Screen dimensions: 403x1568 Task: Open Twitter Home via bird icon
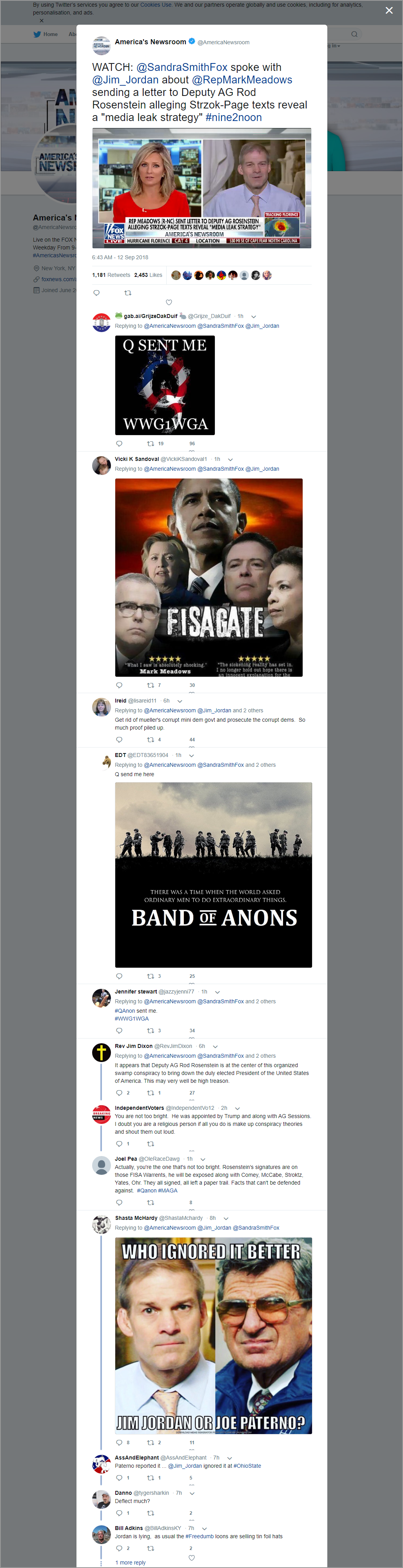click(36, 34)
